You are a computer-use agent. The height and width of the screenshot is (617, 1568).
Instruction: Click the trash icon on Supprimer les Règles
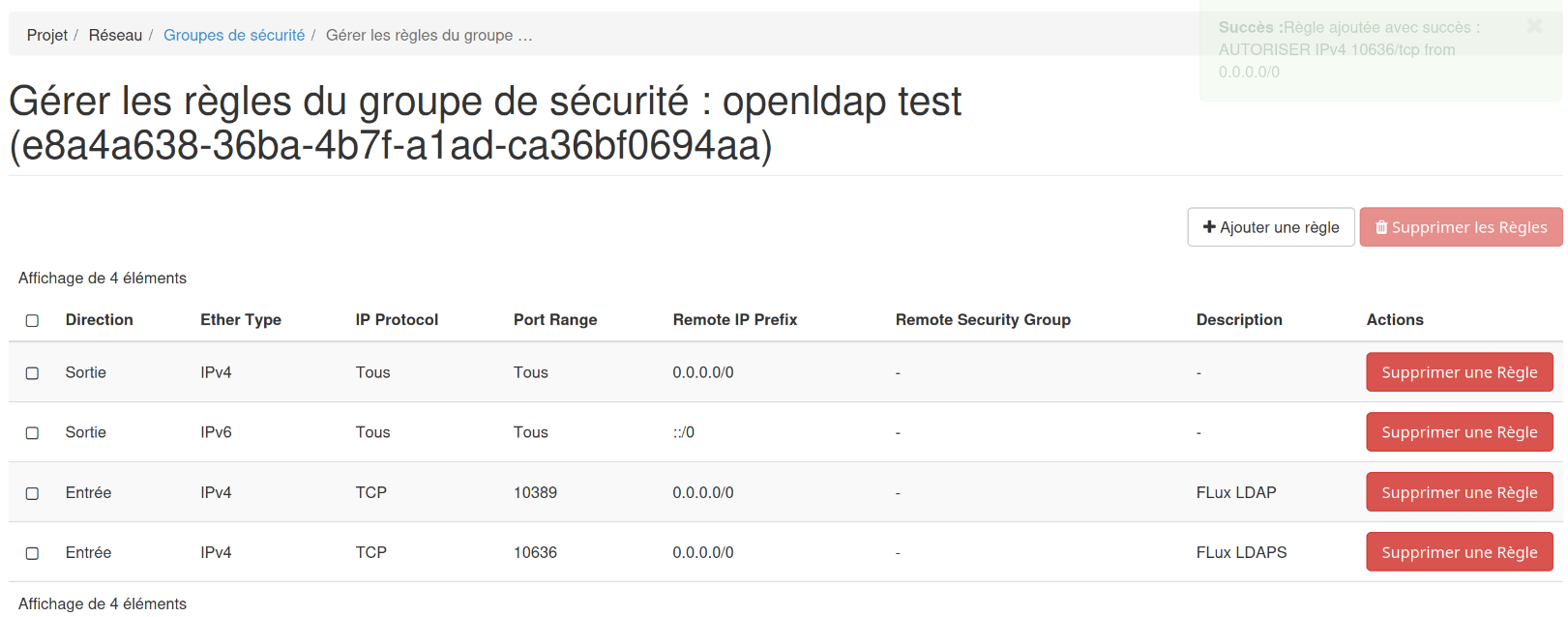point(1381,227)
